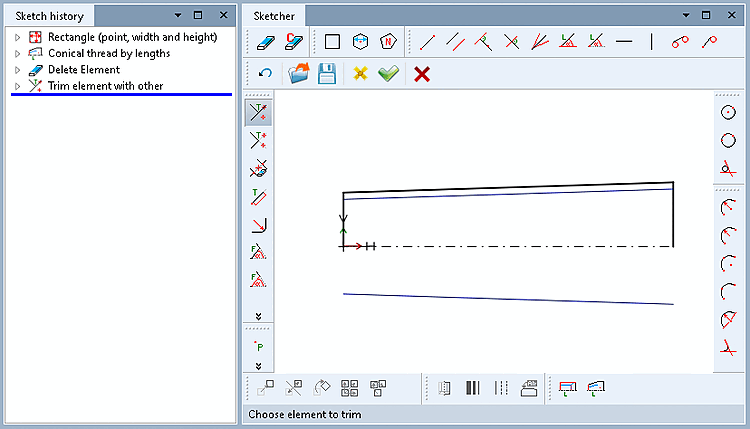The image size is (750, 429).
Task: Switch to the Sketcher tab
Action: click(274, 16)
